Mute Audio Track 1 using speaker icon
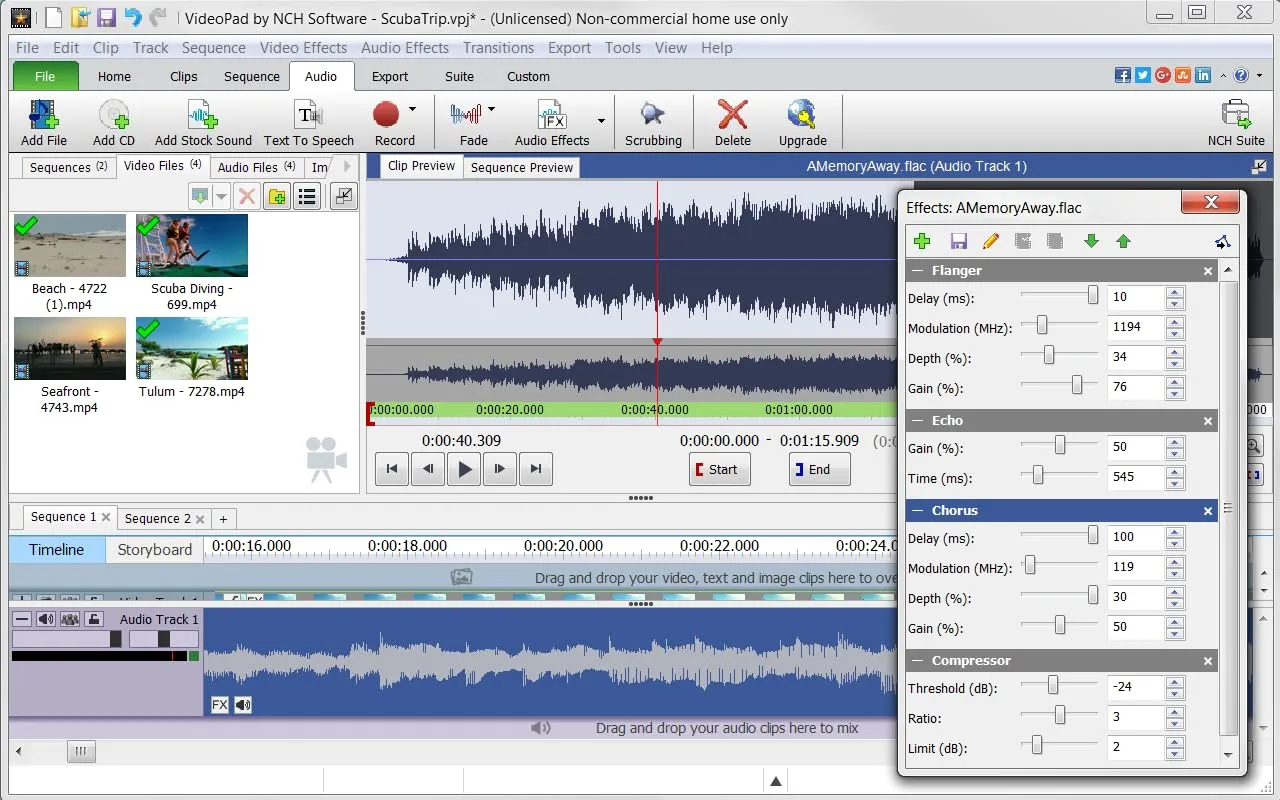Image resolution: width=1280 pixels, height=800 pixels. (46, 619)
